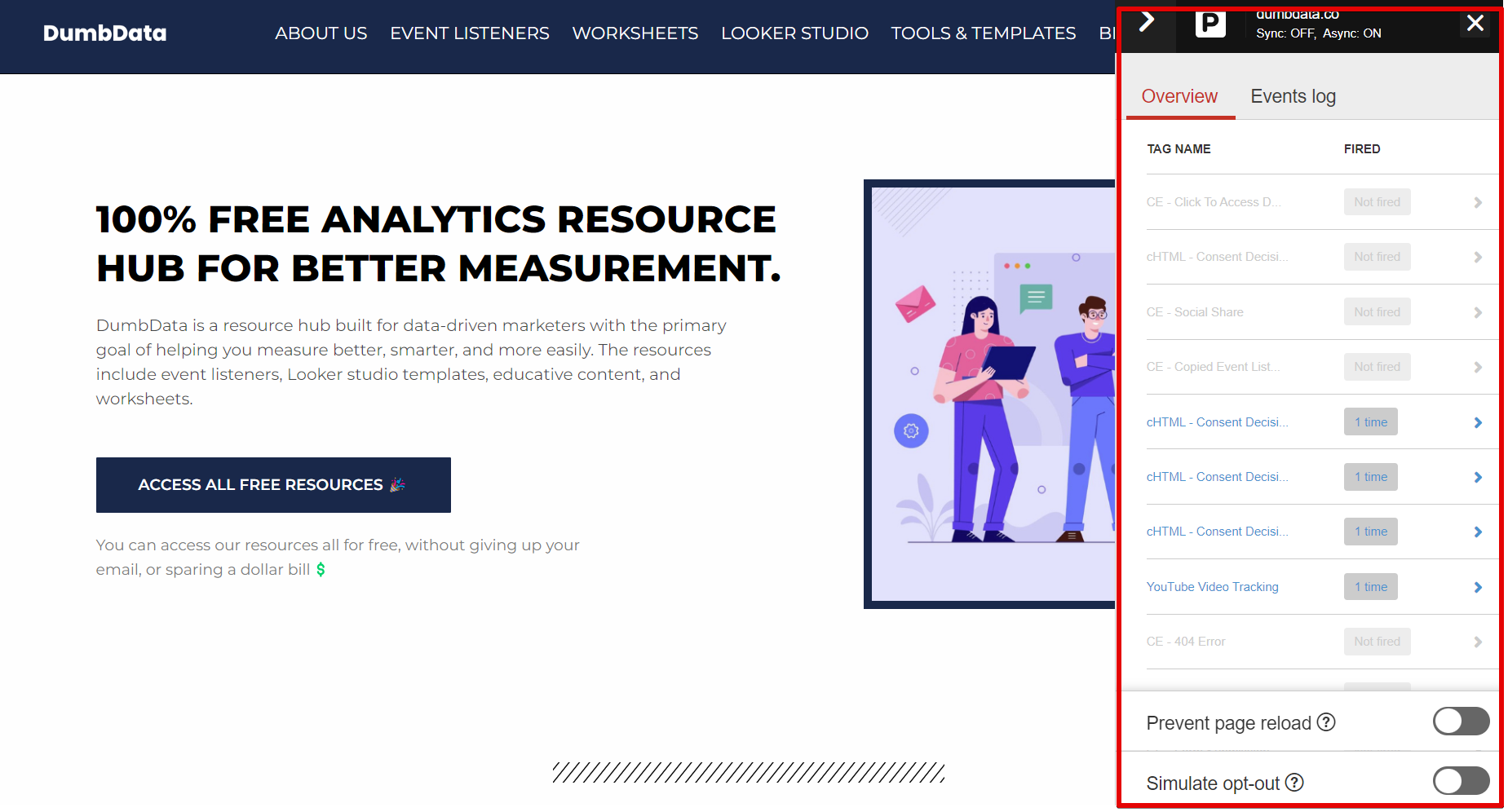Click the X to close the debug panel

click(1475, 24)
